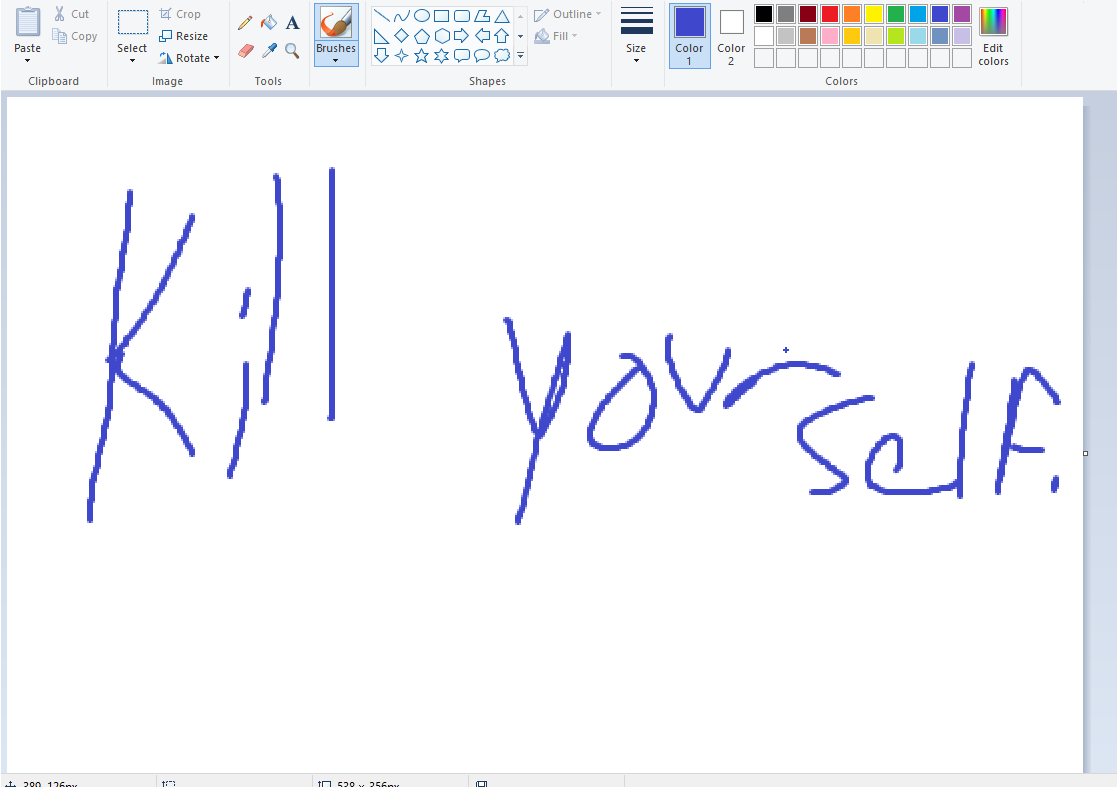The width and height of the screenshot is (1117, 787).
Task: Activate the Color 2 background selector
Action: click(x=731, y=36)
